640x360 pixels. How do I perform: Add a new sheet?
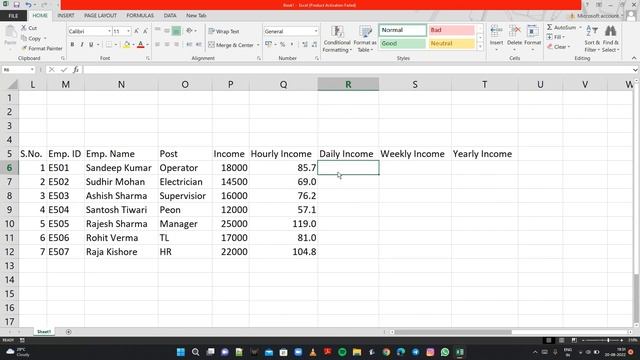[x=69, y=332]
